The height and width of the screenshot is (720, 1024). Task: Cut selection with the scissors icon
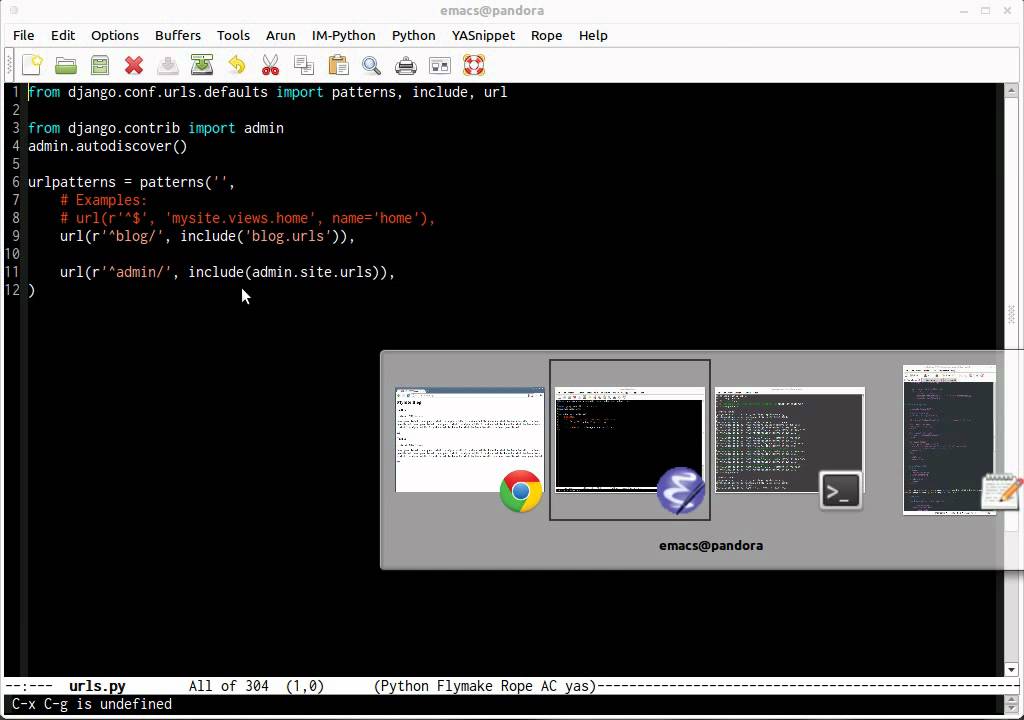point(270,65)
